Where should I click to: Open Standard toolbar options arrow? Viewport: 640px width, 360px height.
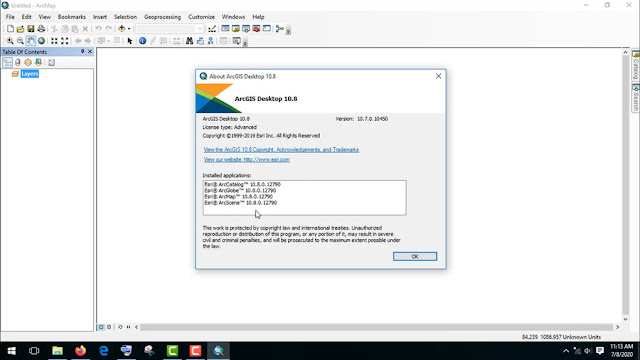coord(288,30)
